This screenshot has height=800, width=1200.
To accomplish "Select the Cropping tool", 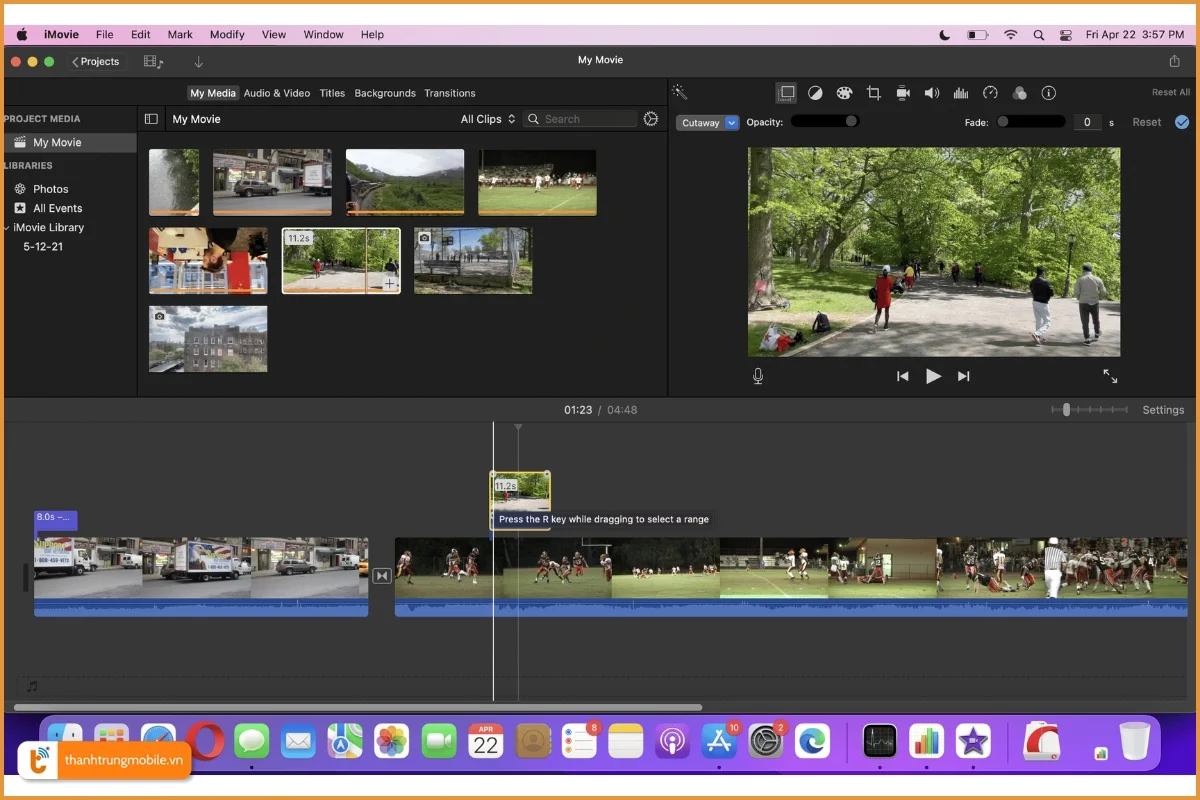I will [873, 93].
